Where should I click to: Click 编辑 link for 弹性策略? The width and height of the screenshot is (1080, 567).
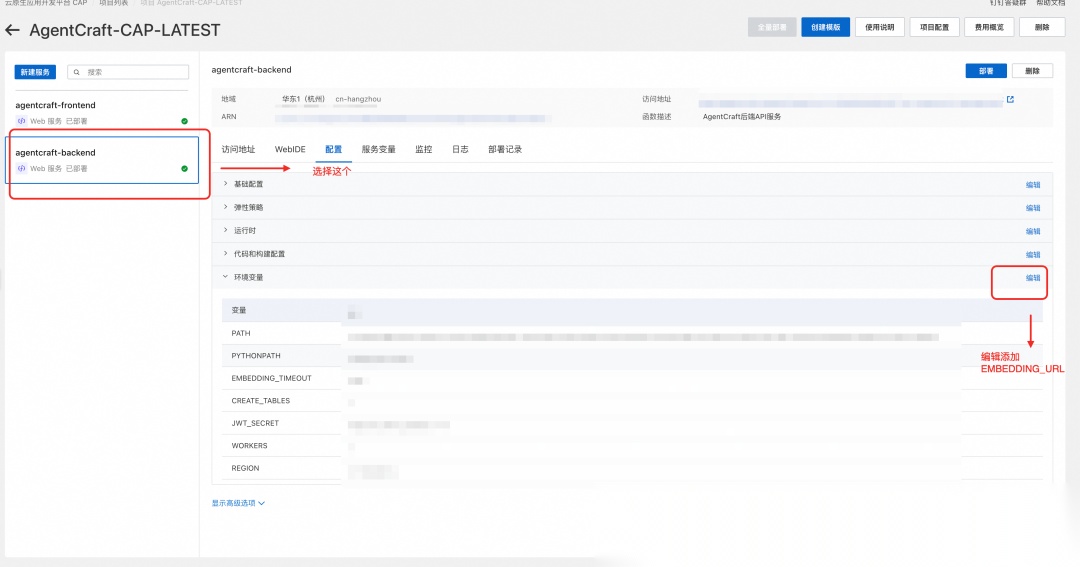click(1033, 208)
